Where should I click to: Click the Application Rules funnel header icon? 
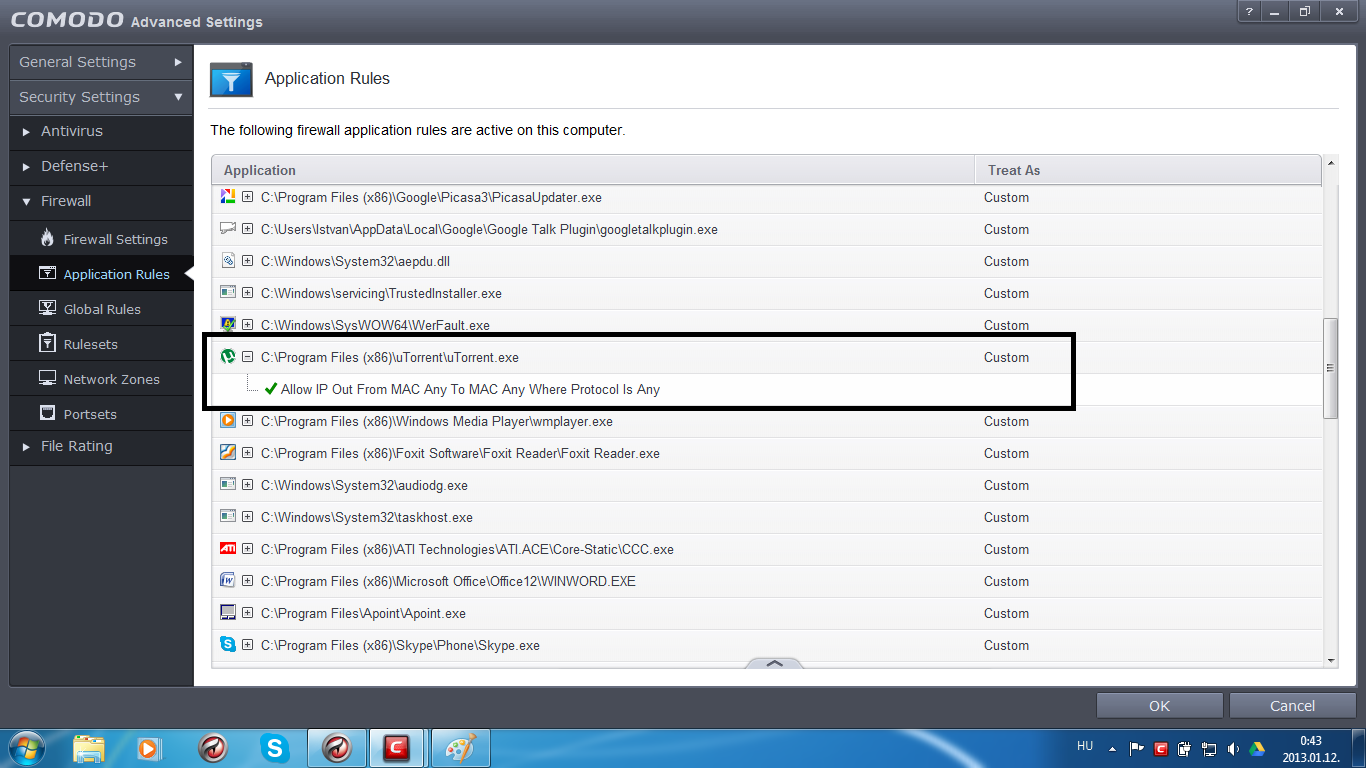[x=231, y=79]
